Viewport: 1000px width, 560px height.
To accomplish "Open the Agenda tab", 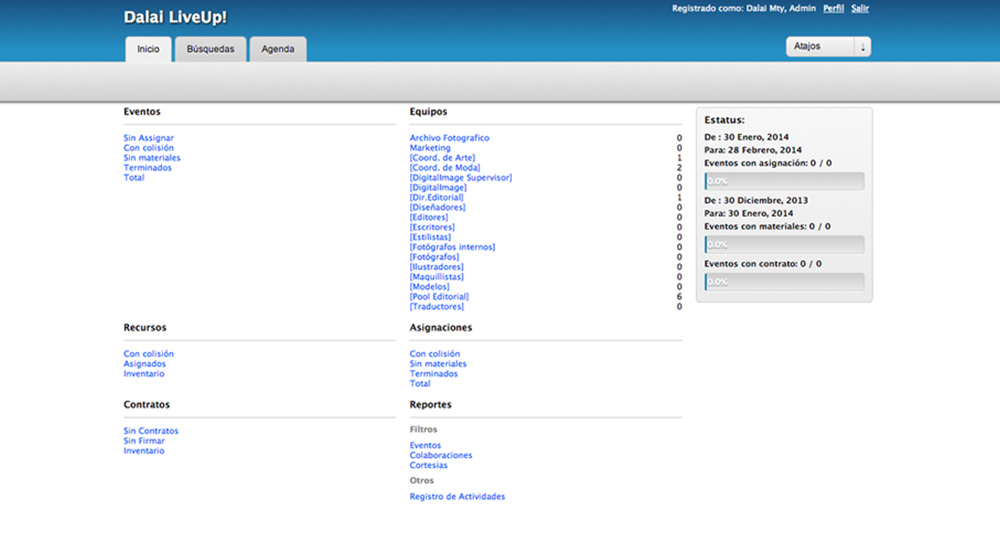I will [278, 49].
